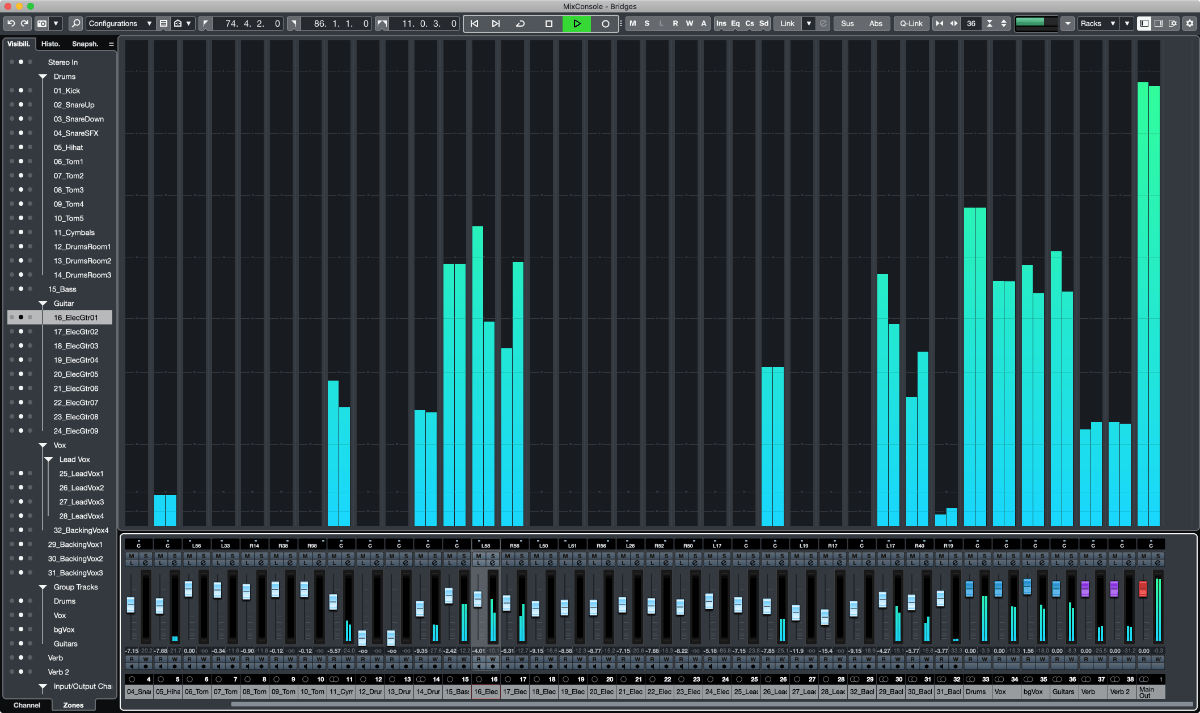Toggle visibility dot for 01_Kick channel
This screenshot has width=1200, height=713.
pyautogui.click(x=21, y=91)
